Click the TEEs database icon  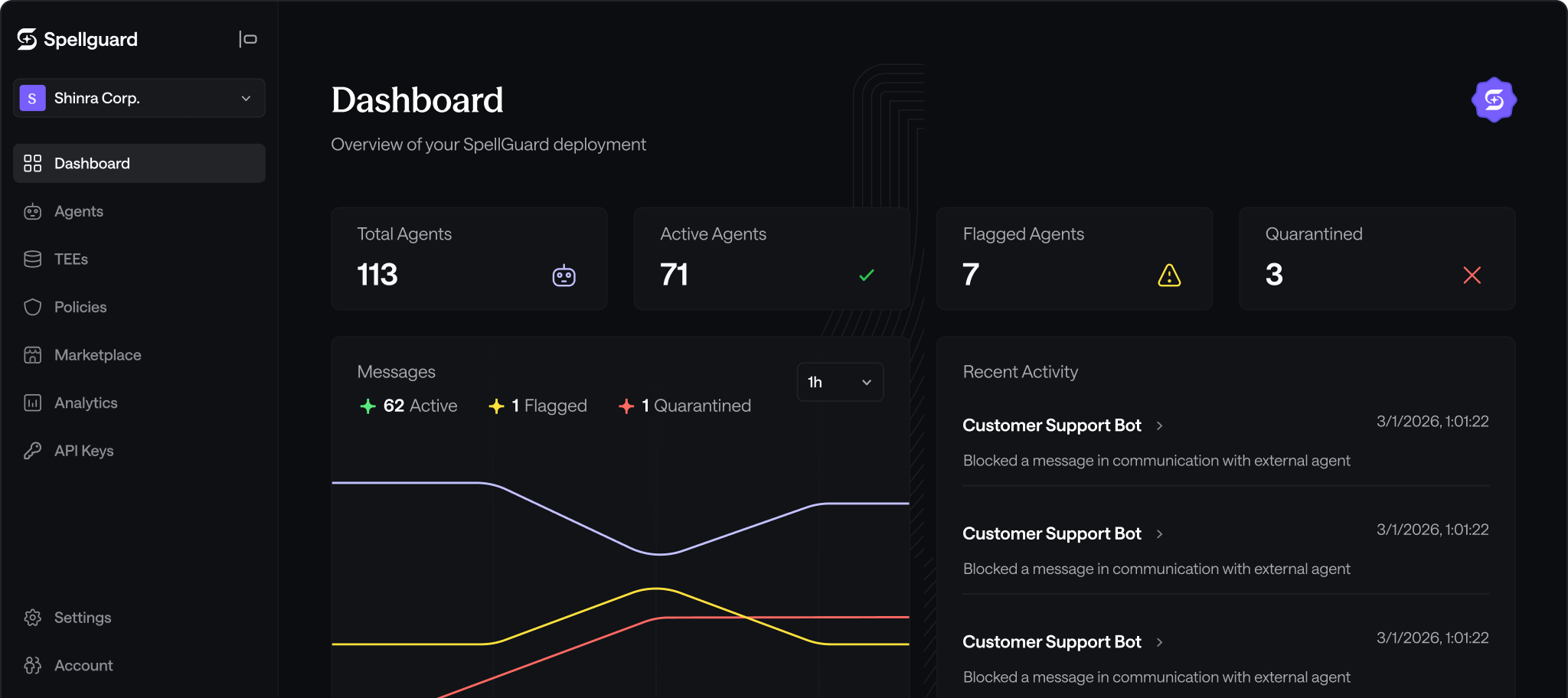pyautogui.click(x=32, y=259)
